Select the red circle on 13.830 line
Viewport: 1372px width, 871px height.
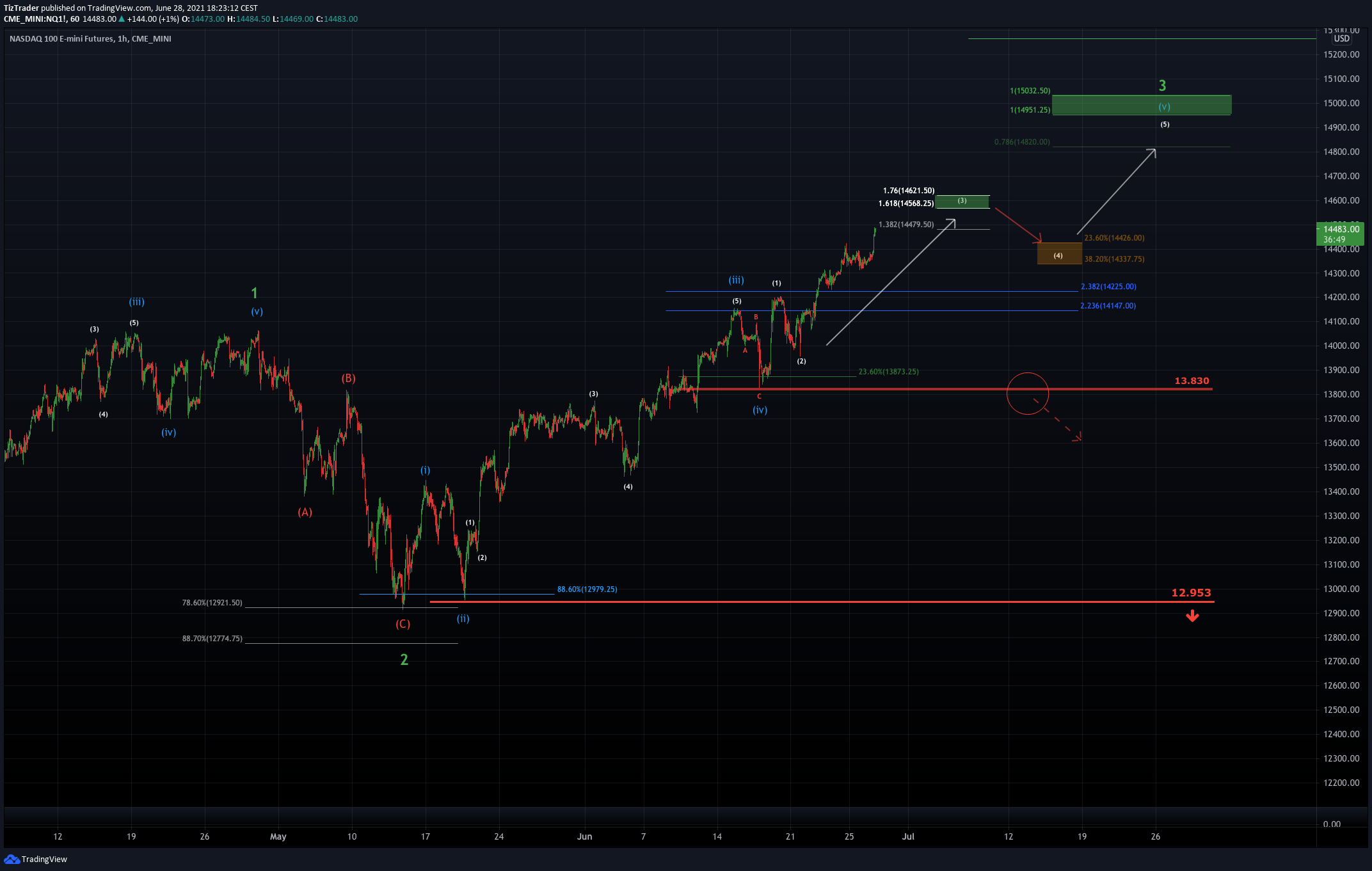point(1028,394)
